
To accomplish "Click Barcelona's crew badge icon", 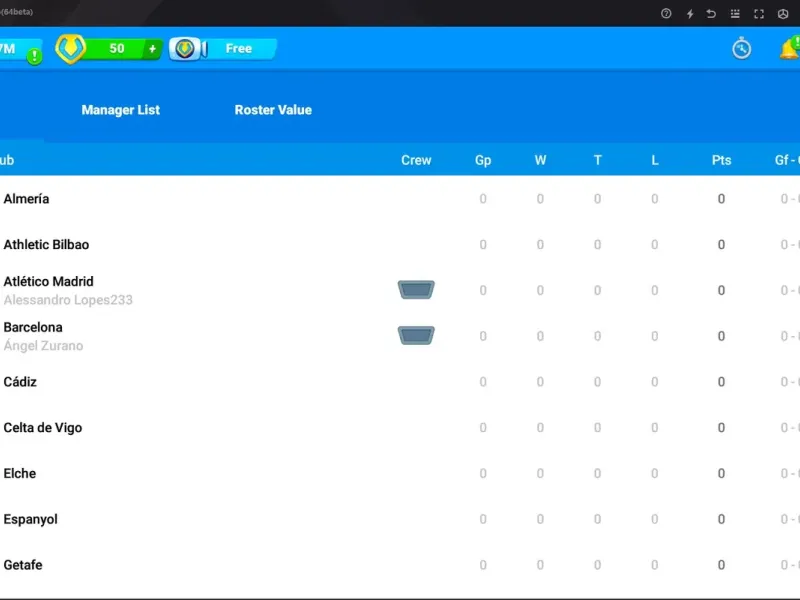I will click(x=416, y=336).
